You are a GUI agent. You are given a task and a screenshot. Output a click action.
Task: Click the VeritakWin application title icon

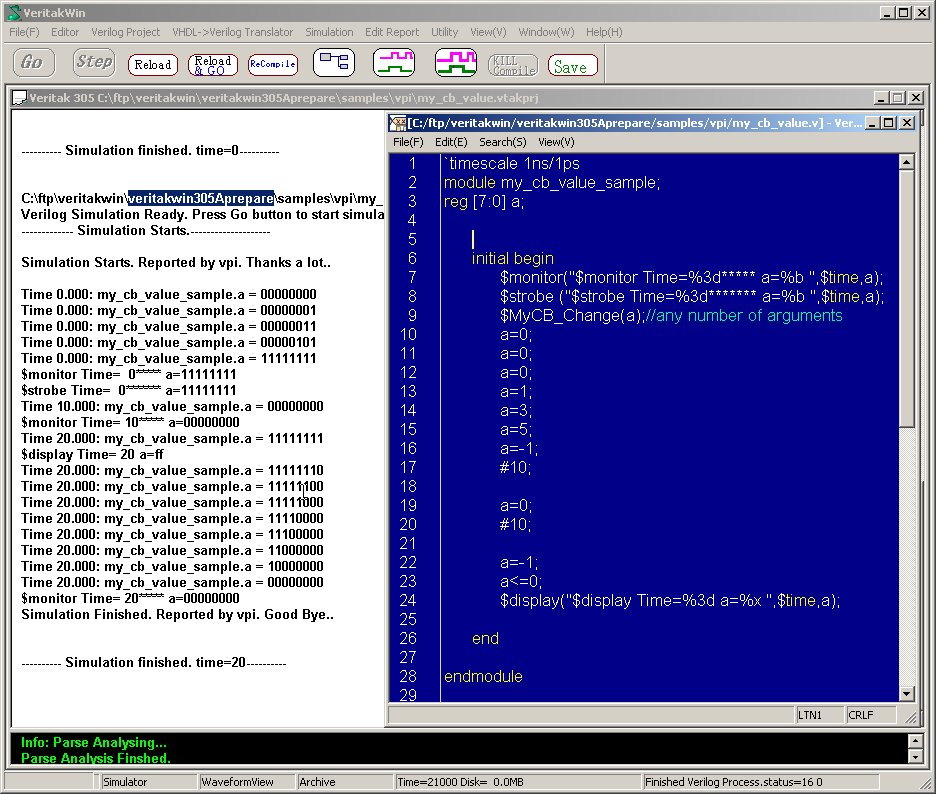point(14,13)
